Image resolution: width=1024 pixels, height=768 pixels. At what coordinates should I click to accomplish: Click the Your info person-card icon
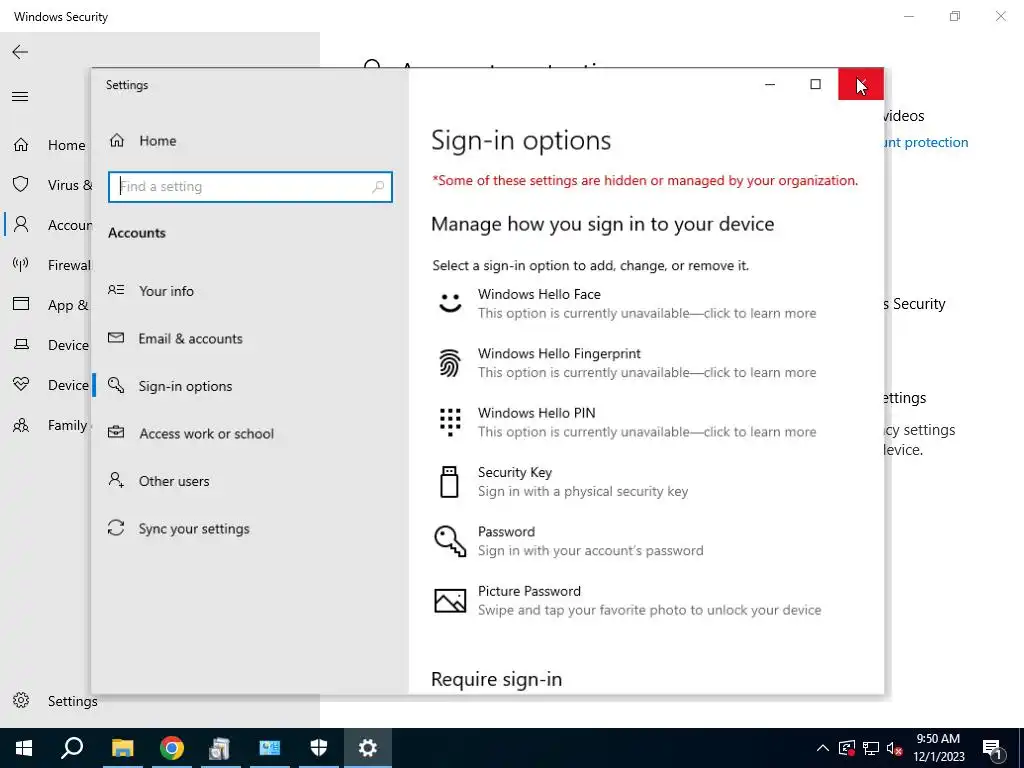[116, 290]
